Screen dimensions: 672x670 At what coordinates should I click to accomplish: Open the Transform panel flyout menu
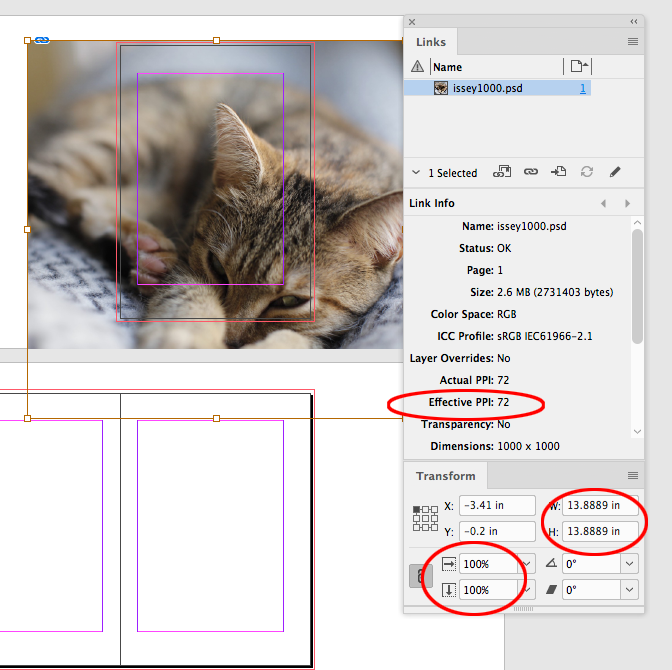[633, 475]
